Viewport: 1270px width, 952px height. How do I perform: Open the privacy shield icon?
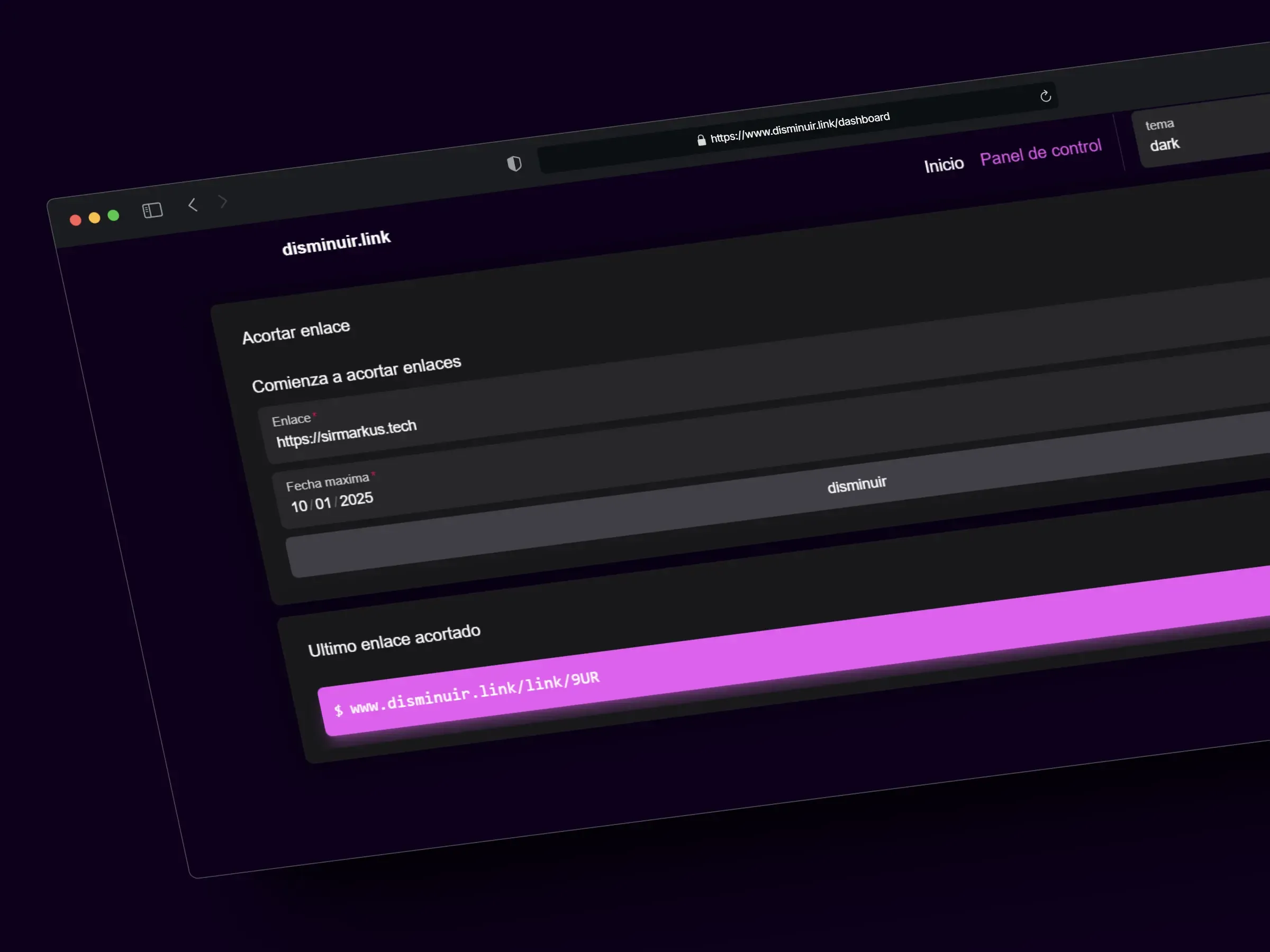(514, 164)
